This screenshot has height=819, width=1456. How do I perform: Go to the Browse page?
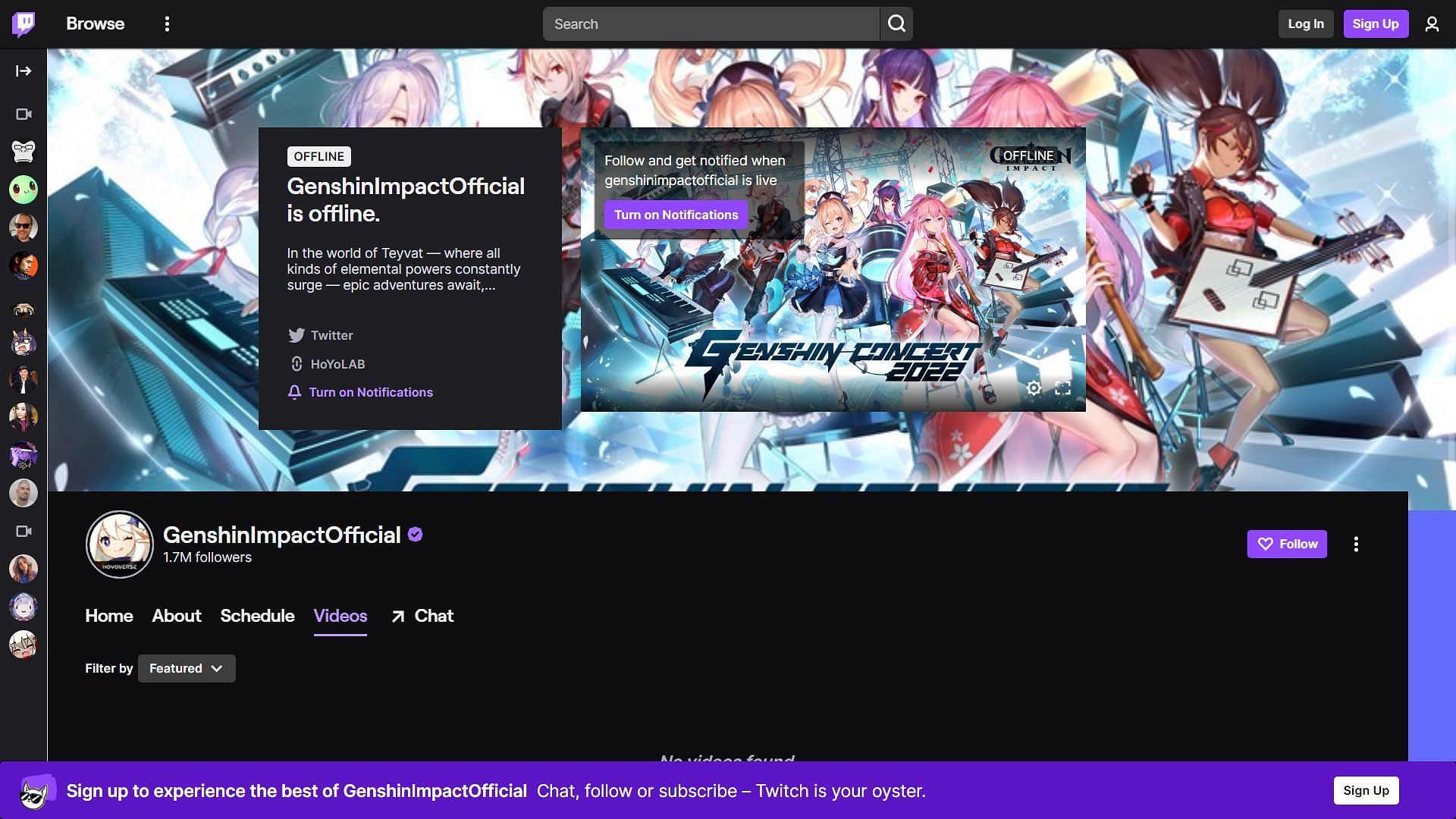[x=96, y=24]
